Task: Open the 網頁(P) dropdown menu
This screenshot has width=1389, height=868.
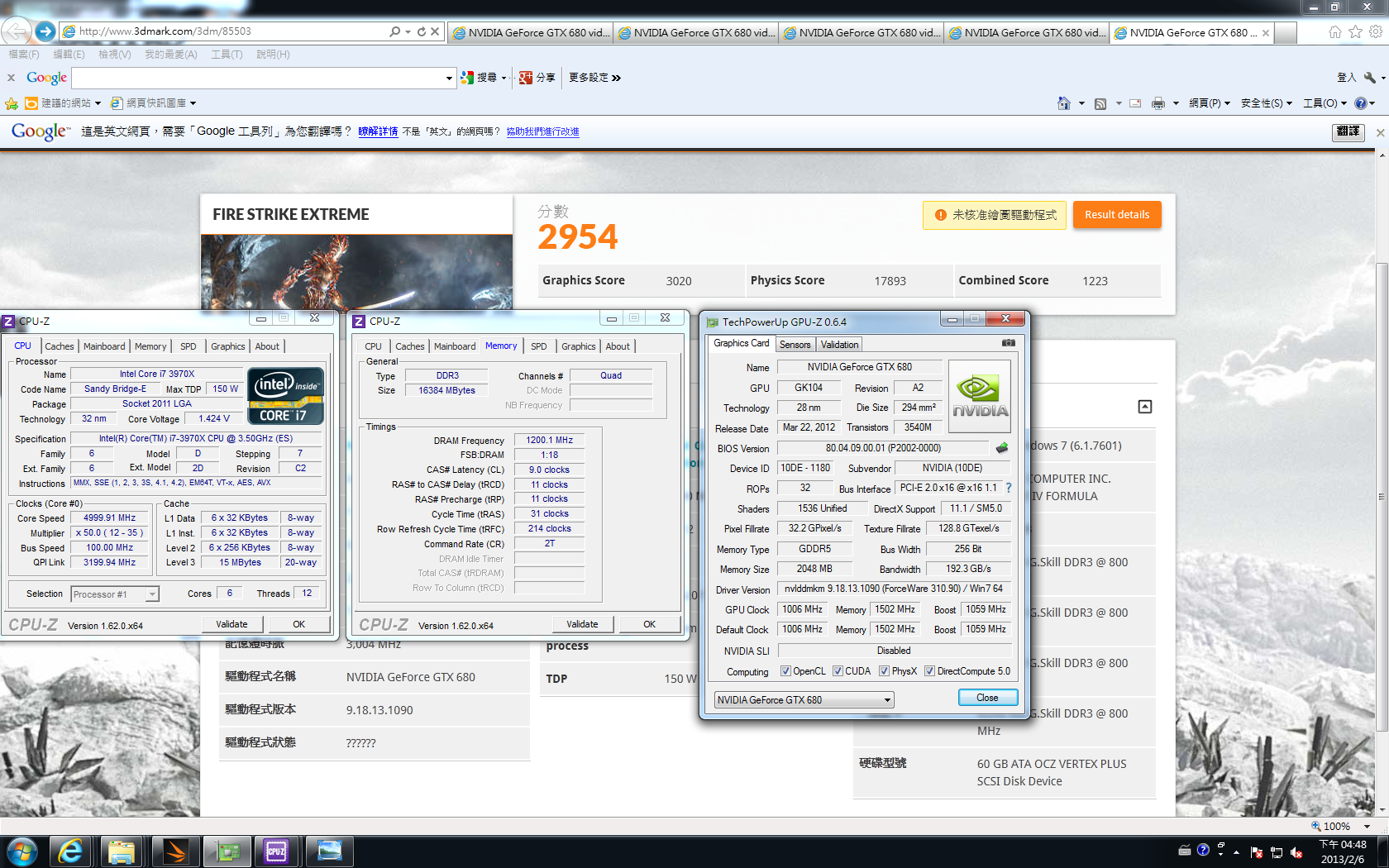Action: tap(1210, 103)
